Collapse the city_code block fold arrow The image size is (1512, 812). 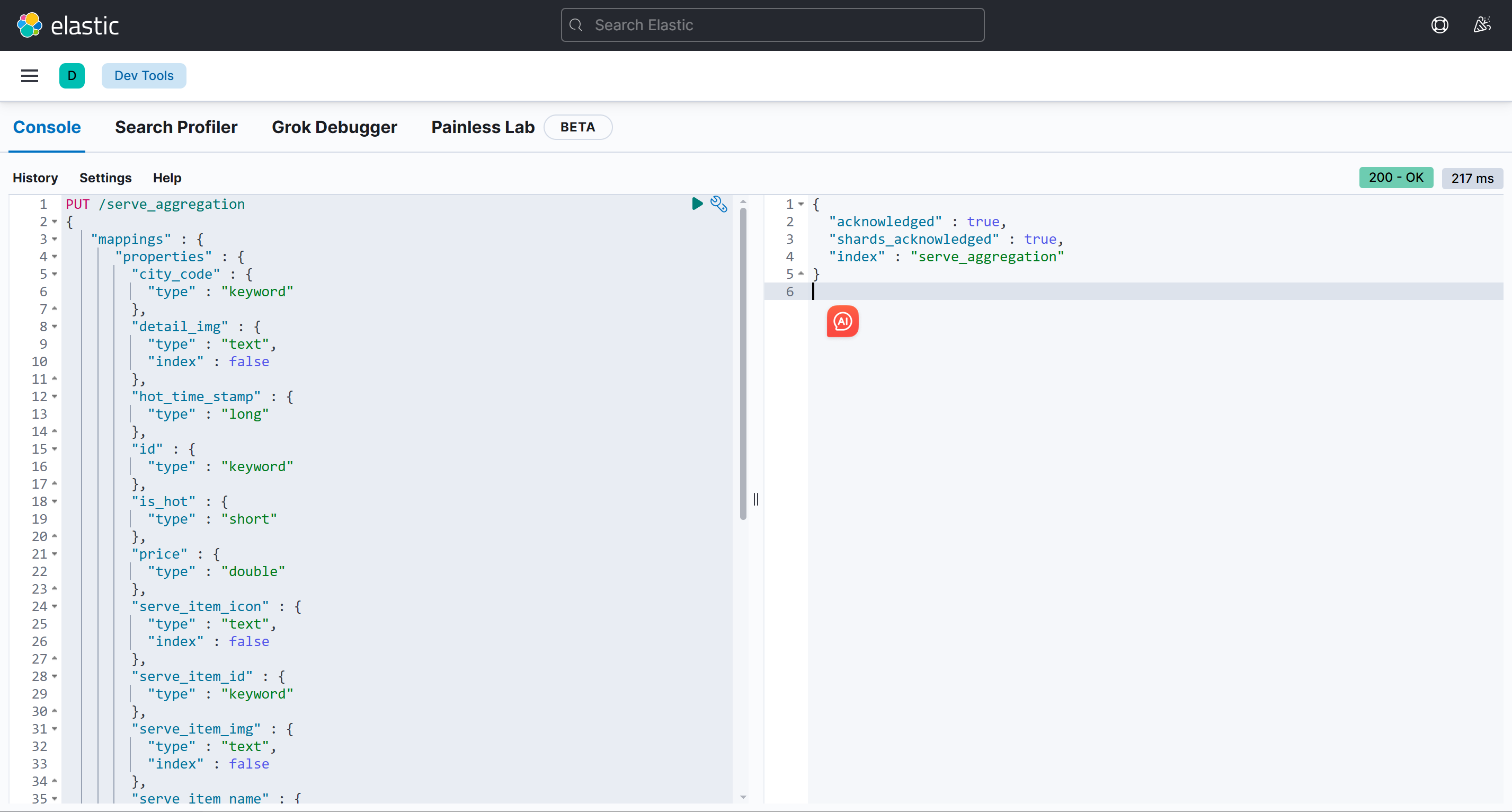(x=55, y=274)
